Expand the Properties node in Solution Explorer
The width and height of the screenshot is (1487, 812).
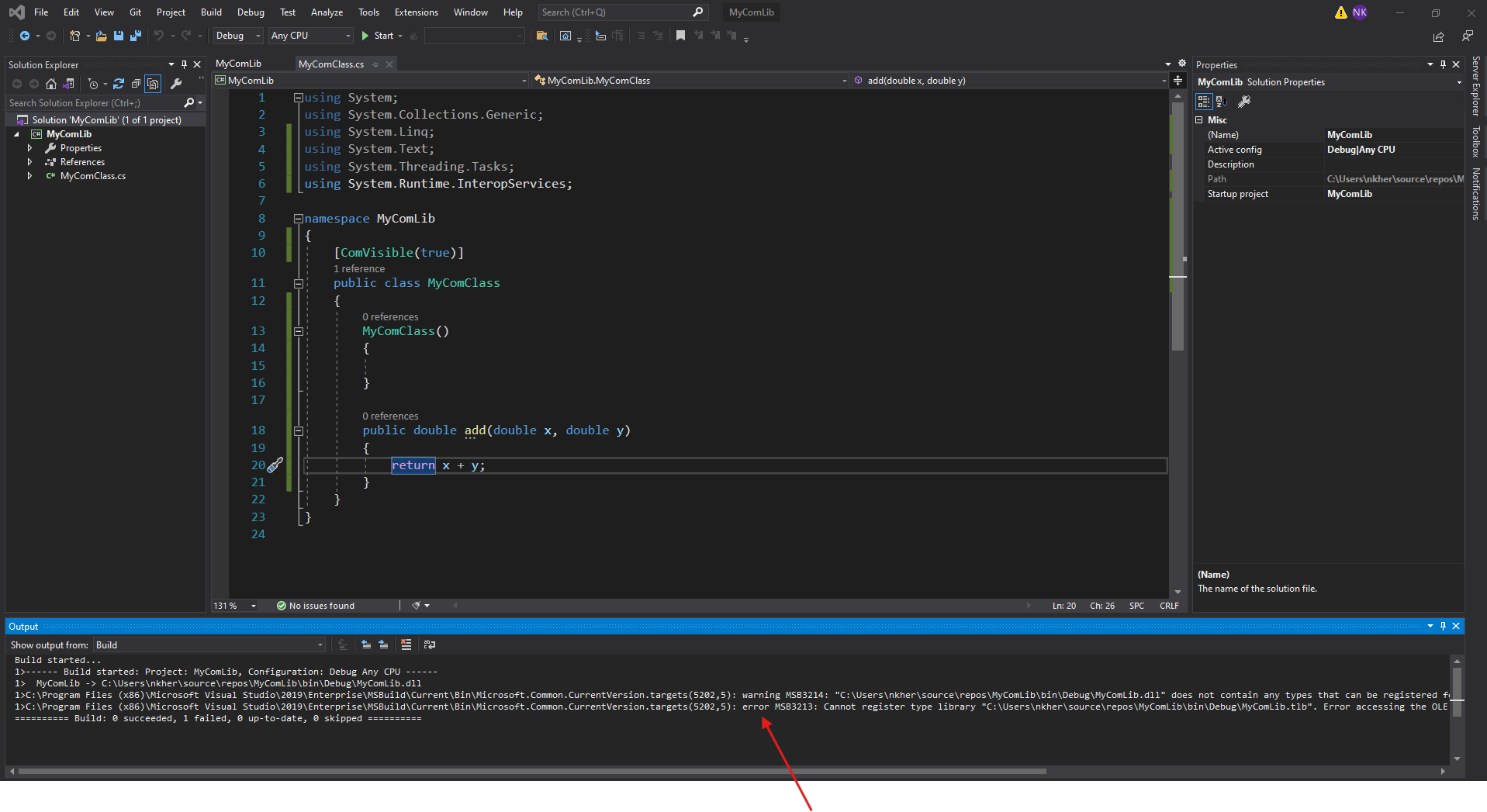click(30, 148)
